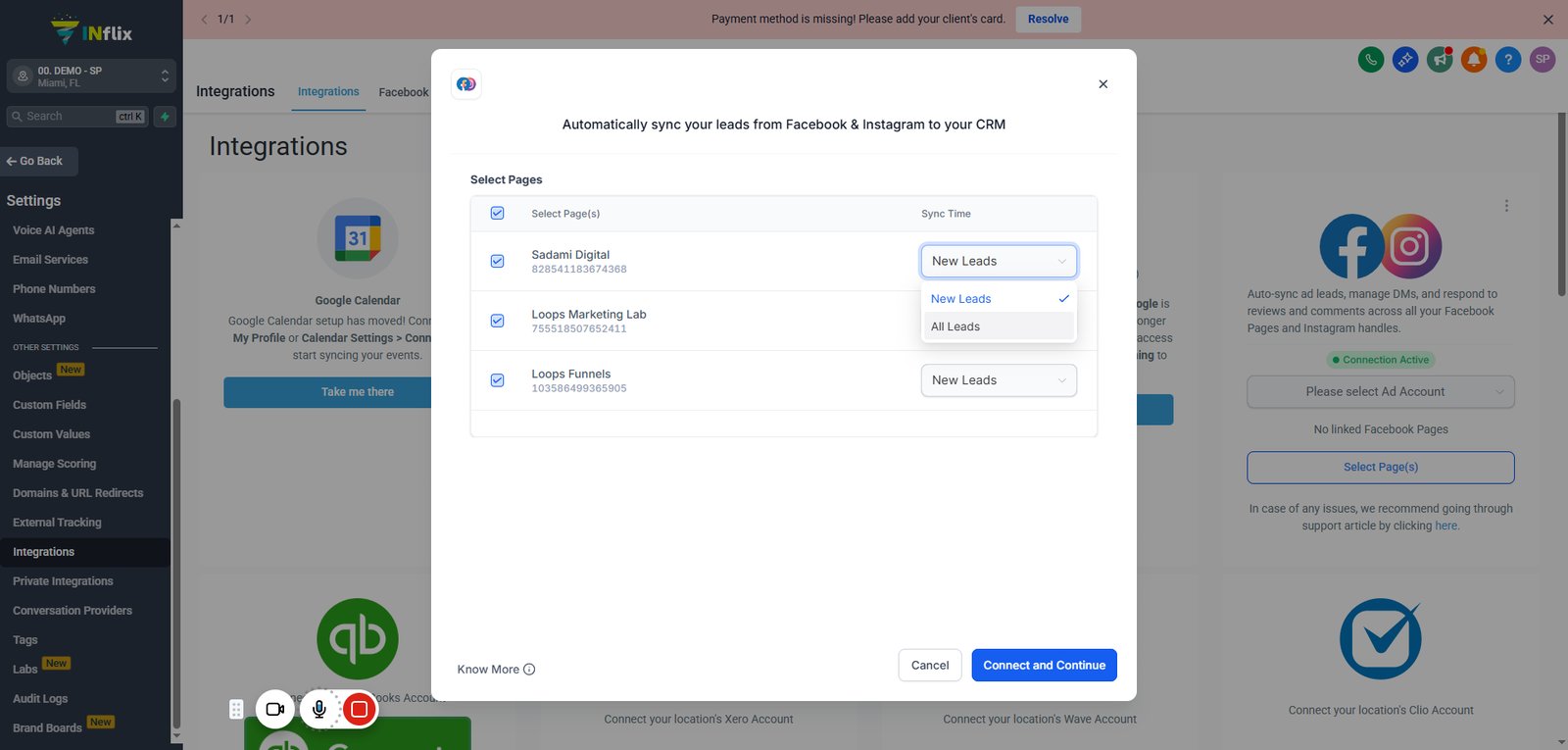Open the 00. DEMO - SP location switcher
This screenshot has height=750, width=1568.
(92, 76)
